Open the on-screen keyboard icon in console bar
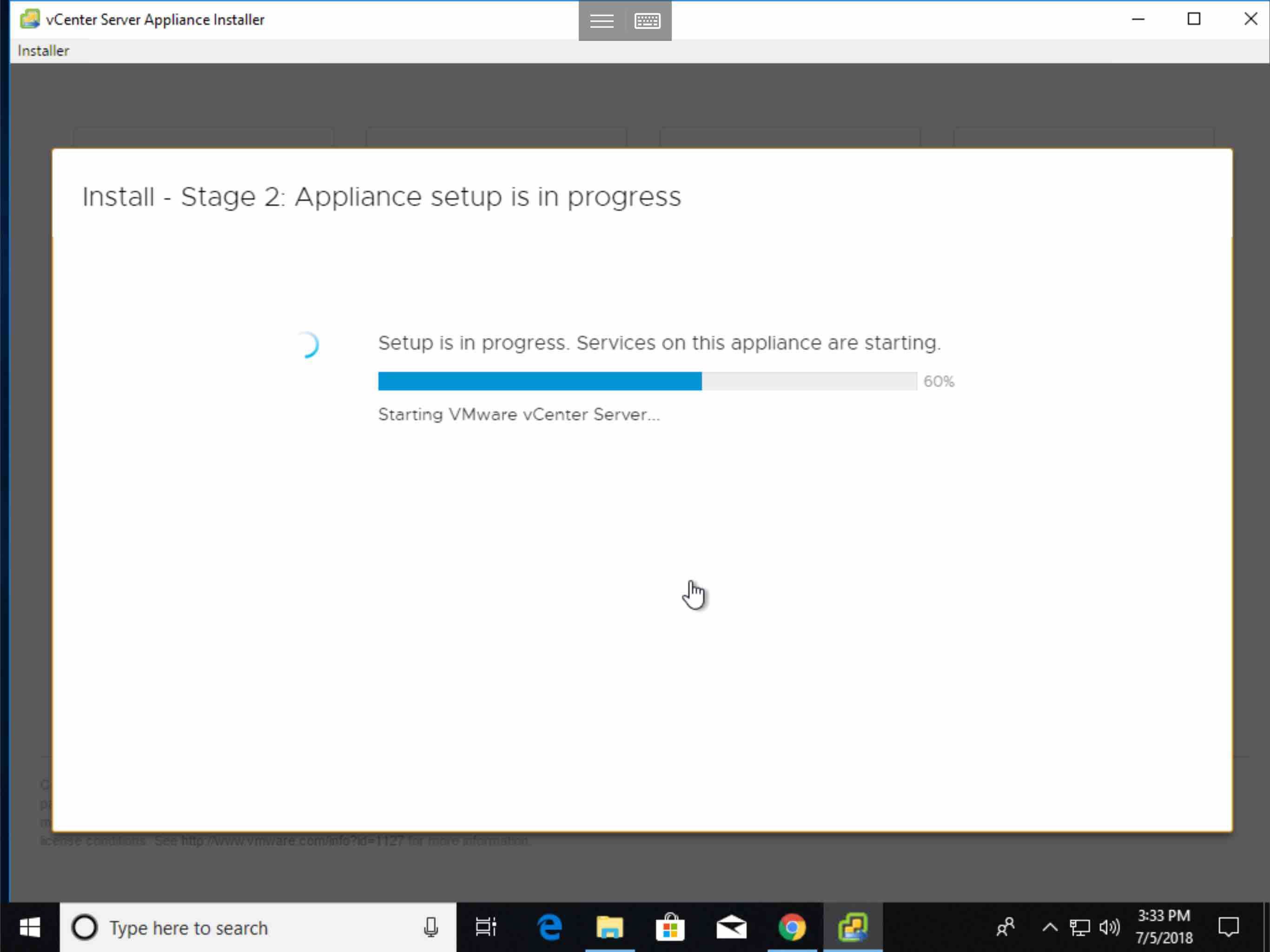1270x952 pixels. (647, 20)
